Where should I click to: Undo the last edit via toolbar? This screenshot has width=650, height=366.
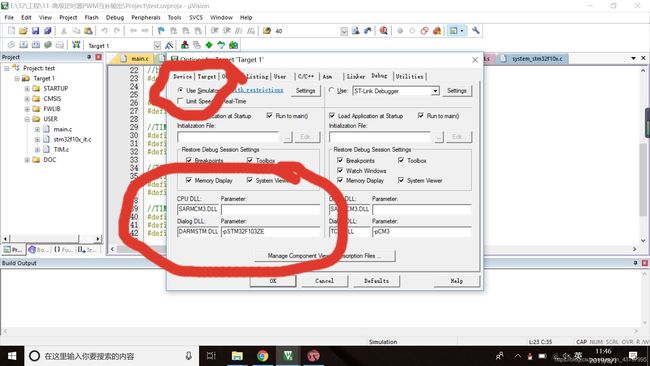(104, 31)
